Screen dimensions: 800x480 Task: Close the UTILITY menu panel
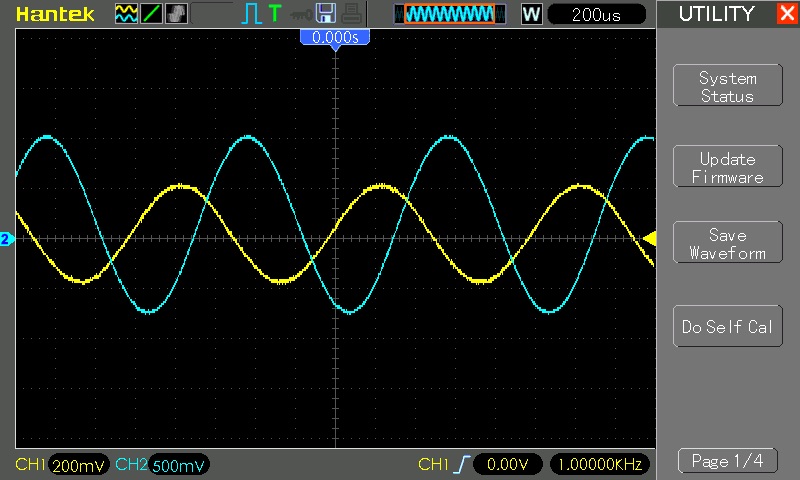pos(788,13)
